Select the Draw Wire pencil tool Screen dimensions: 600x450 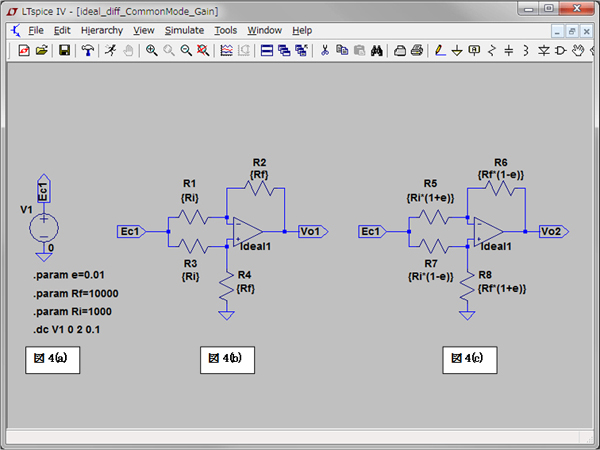[440, 50]
